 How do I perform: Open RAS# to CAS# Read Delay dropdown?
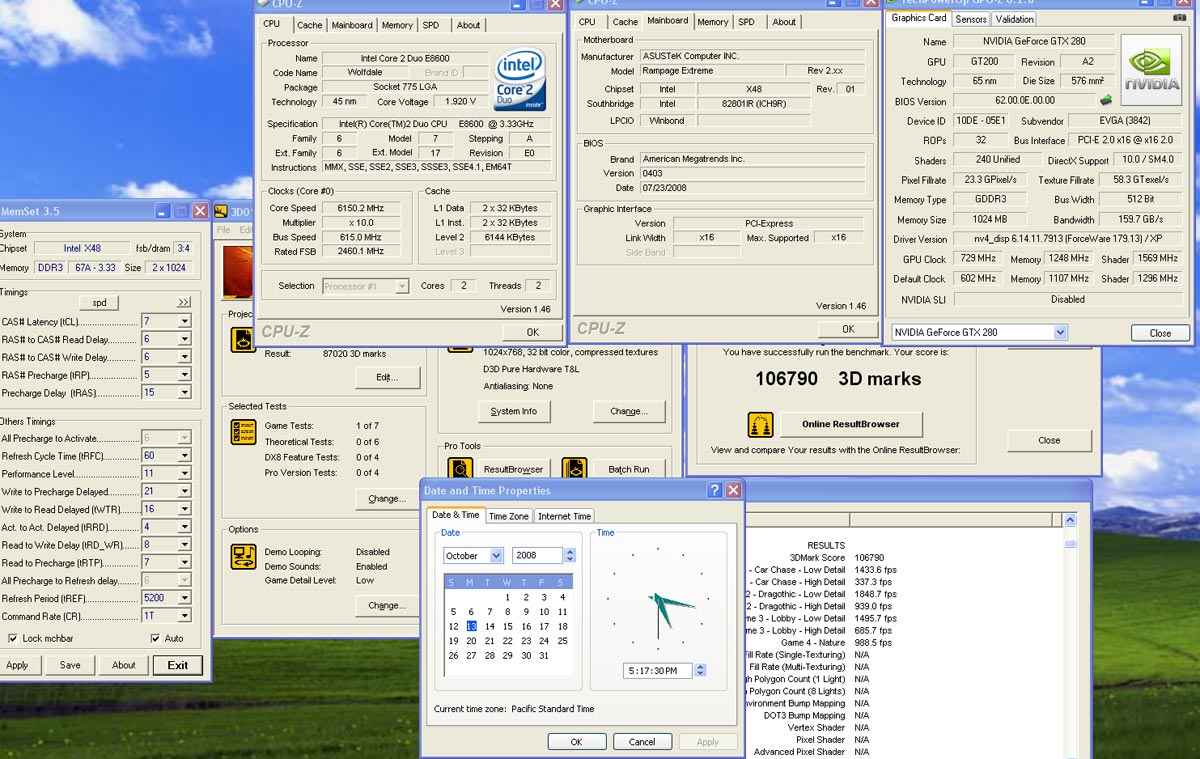click(x=184, y=339)
